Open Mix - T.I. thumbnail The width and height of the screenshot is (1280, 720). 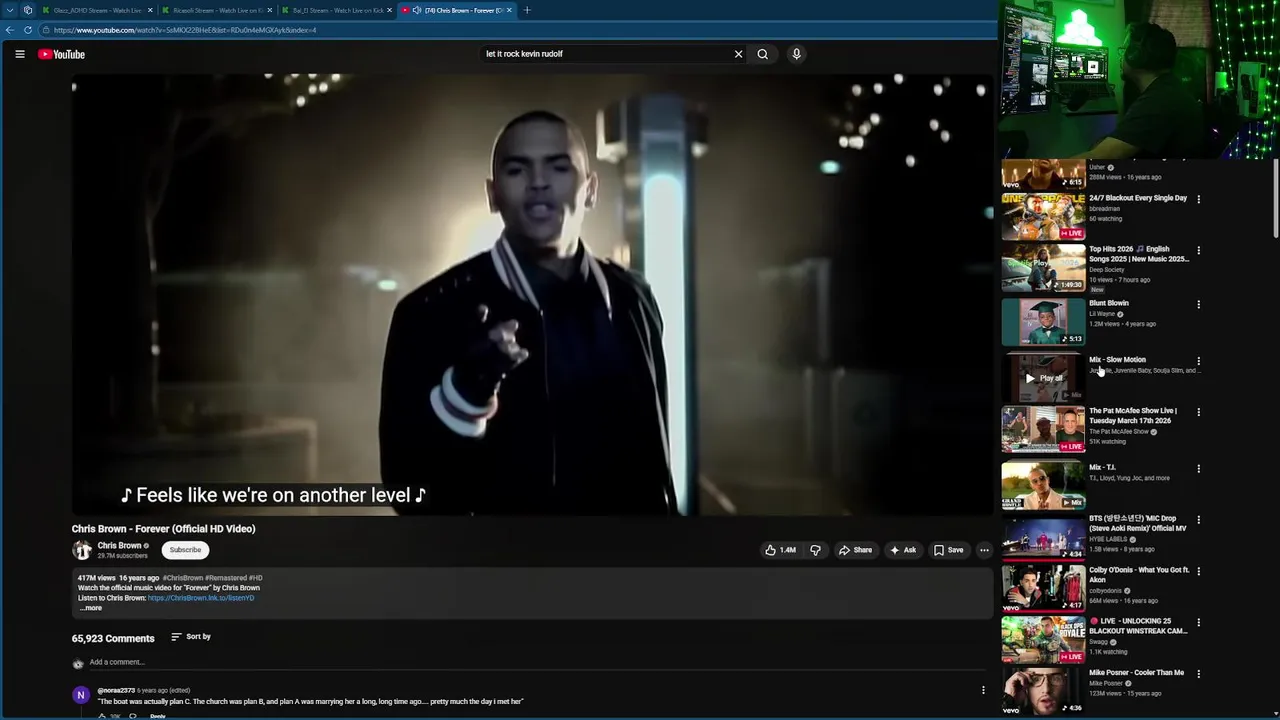point(1043,485)
